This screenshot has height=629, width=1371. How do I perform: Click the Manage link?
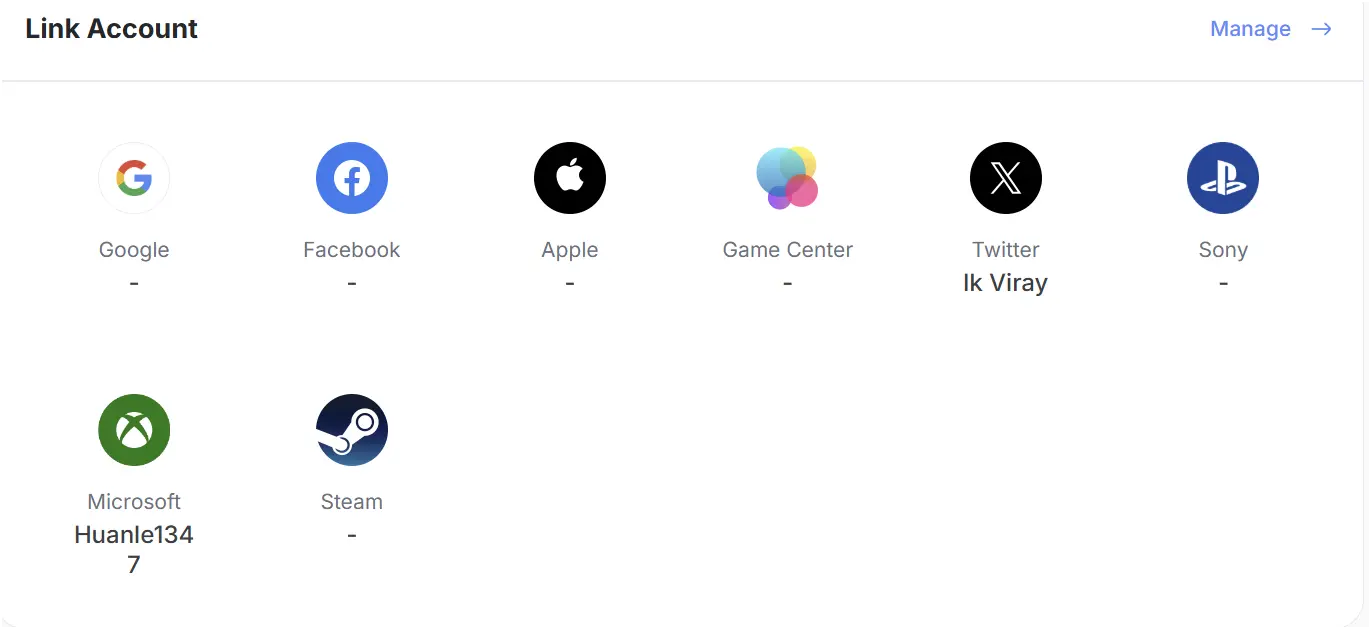[1250, 29]
